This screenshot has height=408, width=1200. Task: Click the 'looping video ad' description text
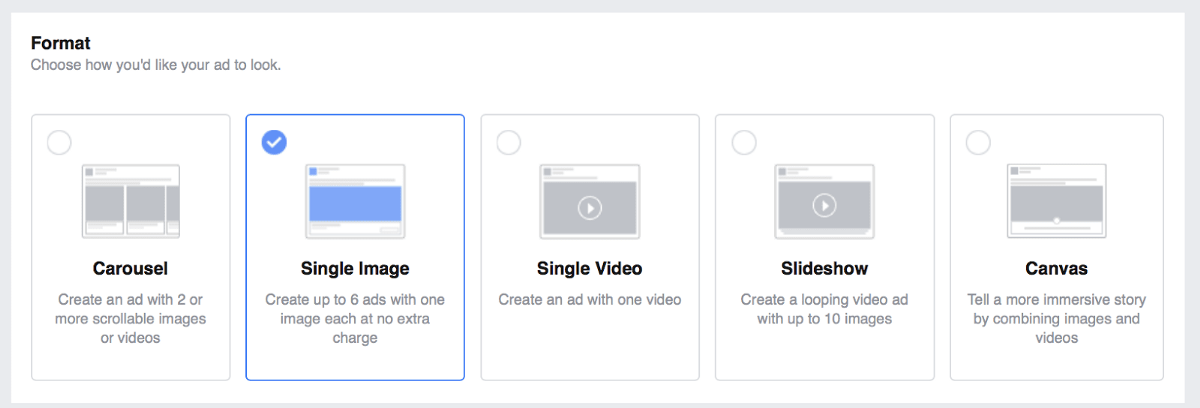click(x=824, y=310)
